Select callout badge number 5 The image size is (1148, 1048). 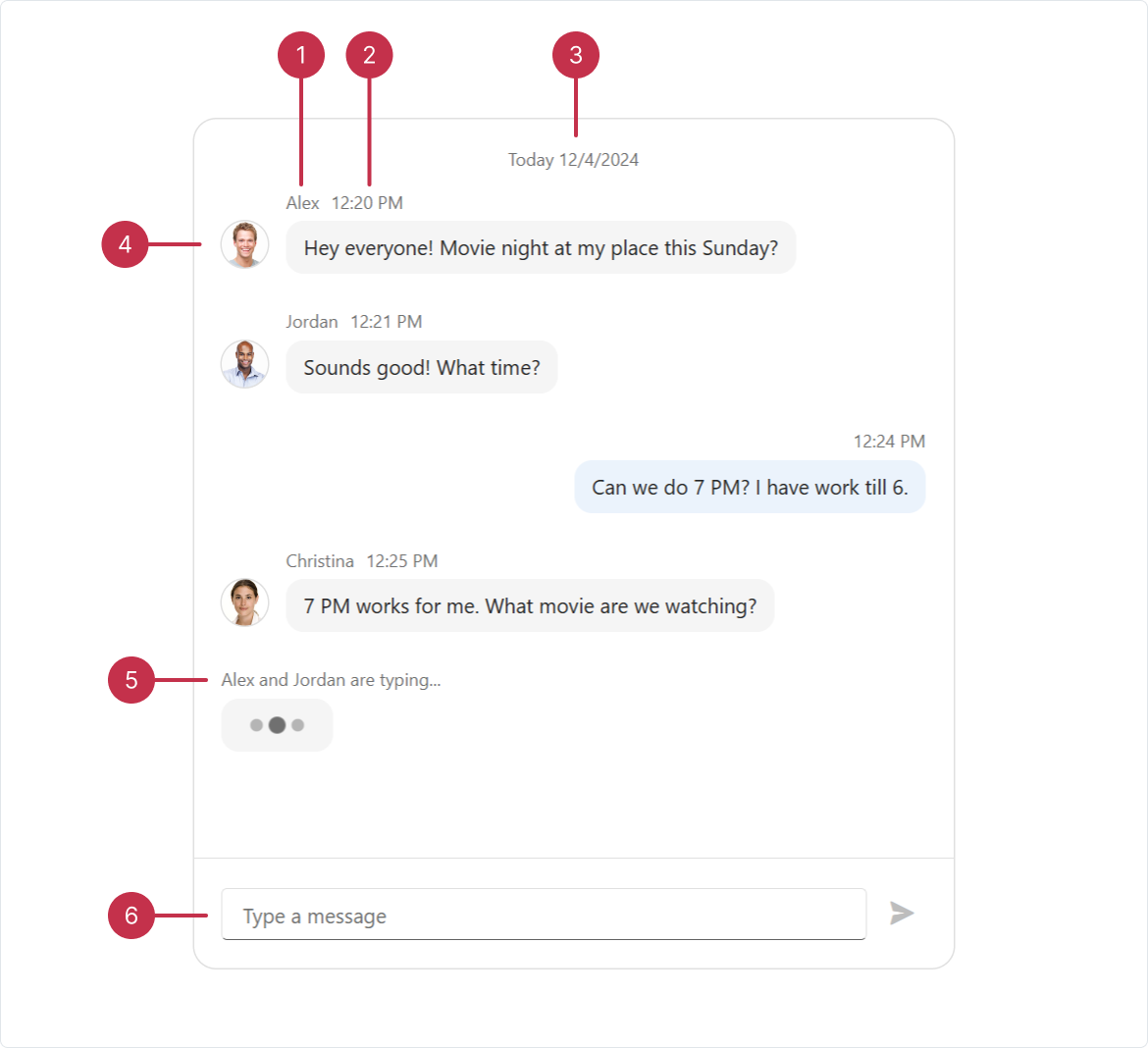(130, 679)
